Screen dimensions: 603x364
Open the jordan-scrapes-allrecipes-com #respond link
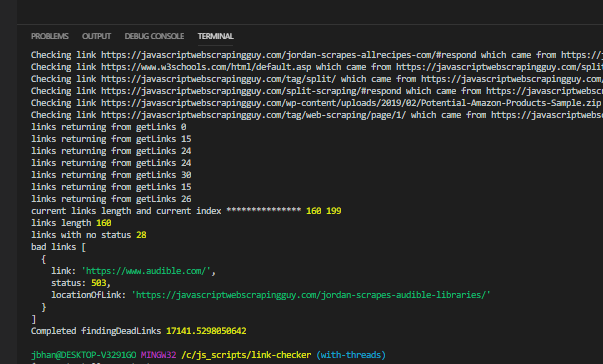tap(288, 55)
